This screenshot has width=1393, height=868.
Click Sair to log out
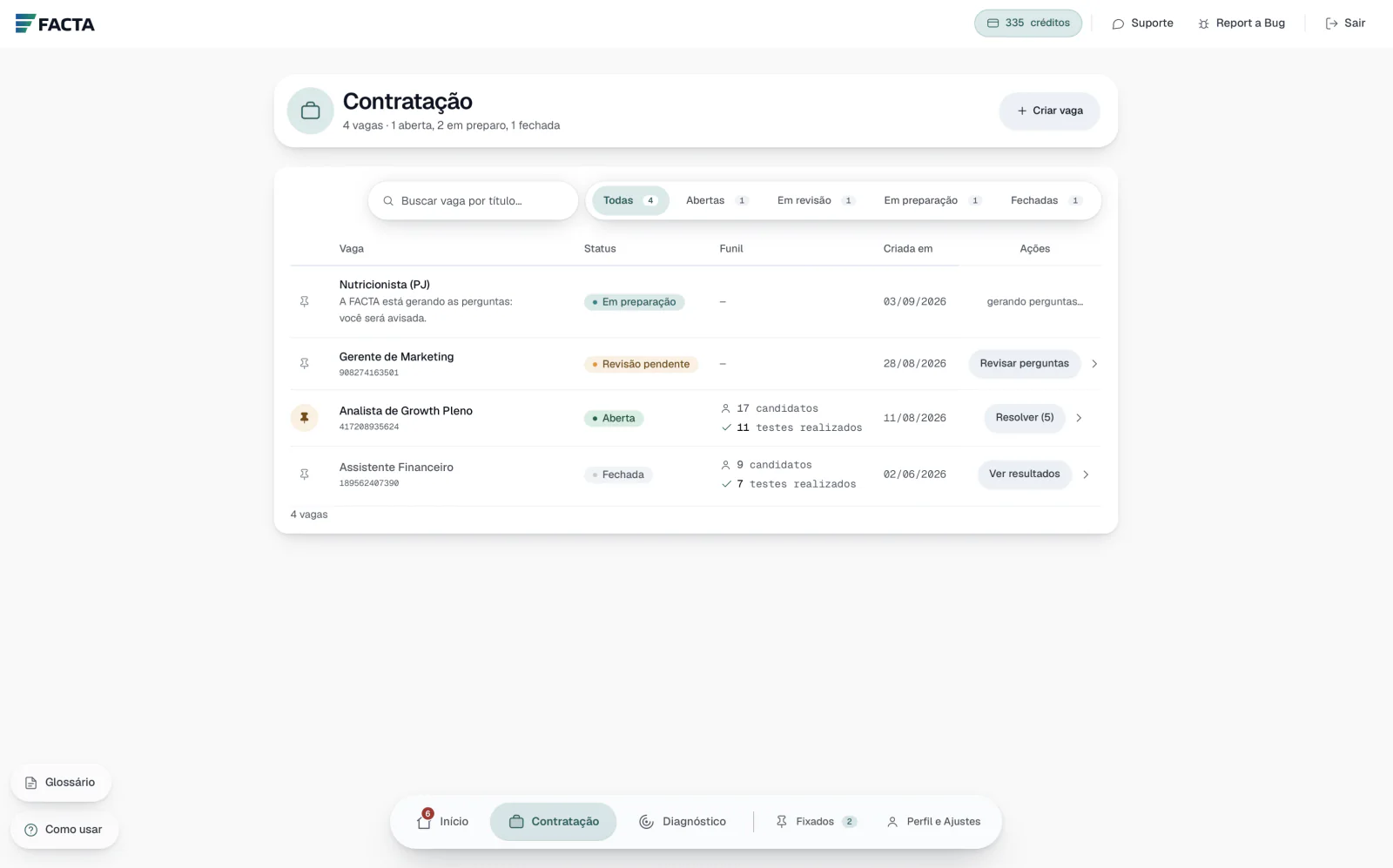click(1345, 24)
